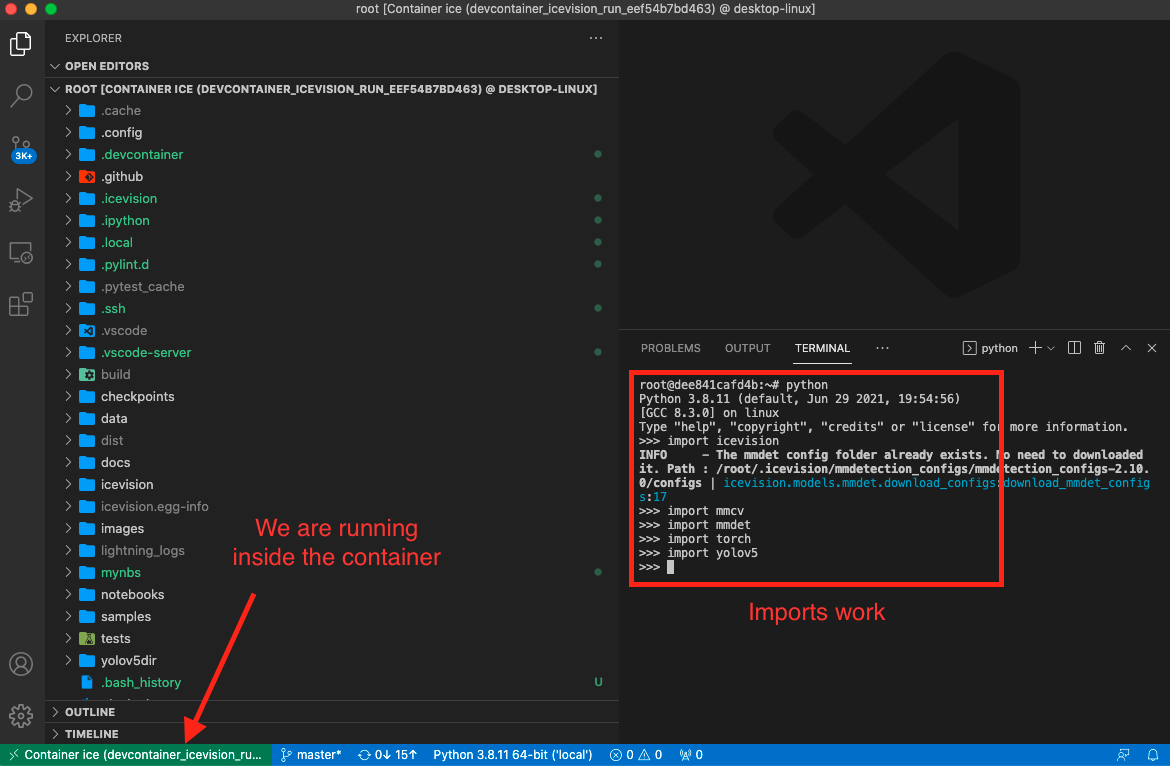Switch to the Output tab
The image size is (1170, 766).
(747, 348)
